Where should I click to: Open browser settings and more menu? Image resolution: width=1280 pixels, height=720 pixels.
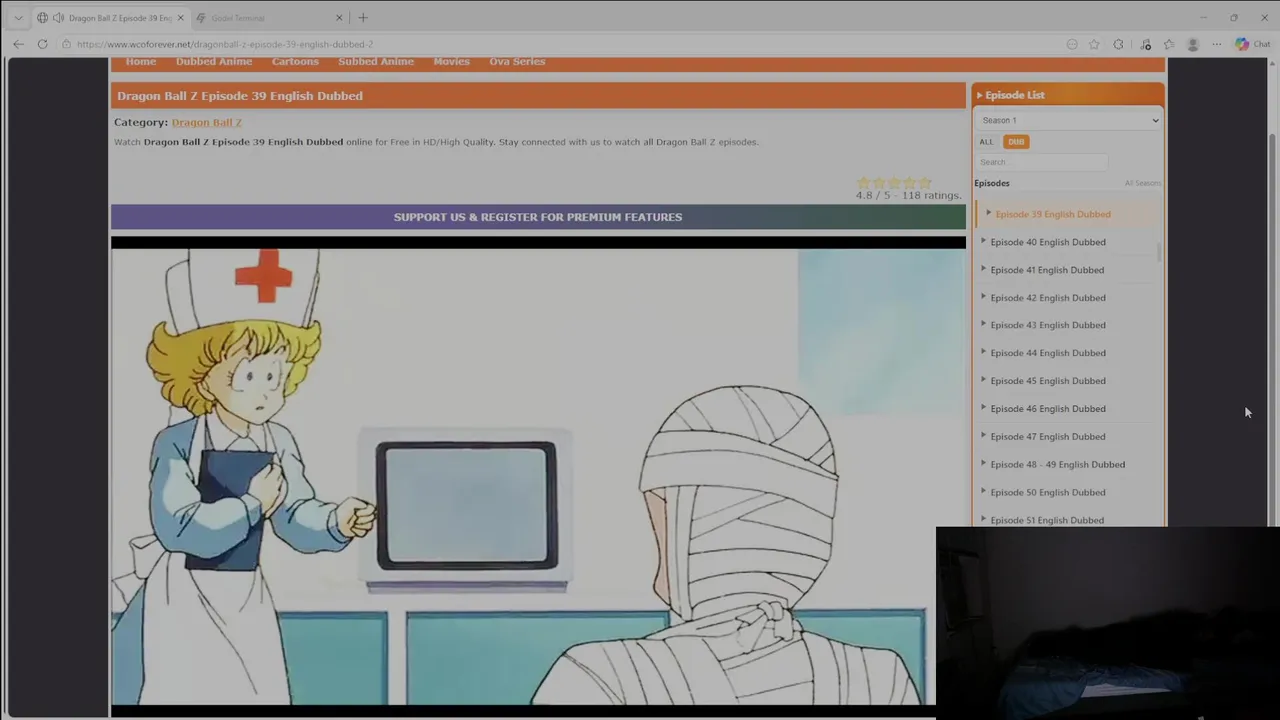(1216, 44)
